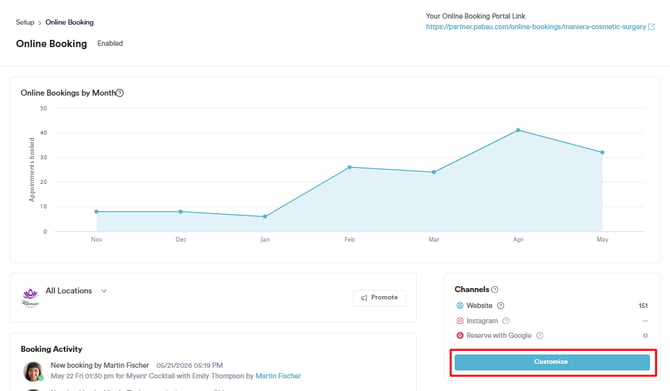Open the online booking portal link URL
Viewport: 670px width, 391px height.
(x=536, y=26)
